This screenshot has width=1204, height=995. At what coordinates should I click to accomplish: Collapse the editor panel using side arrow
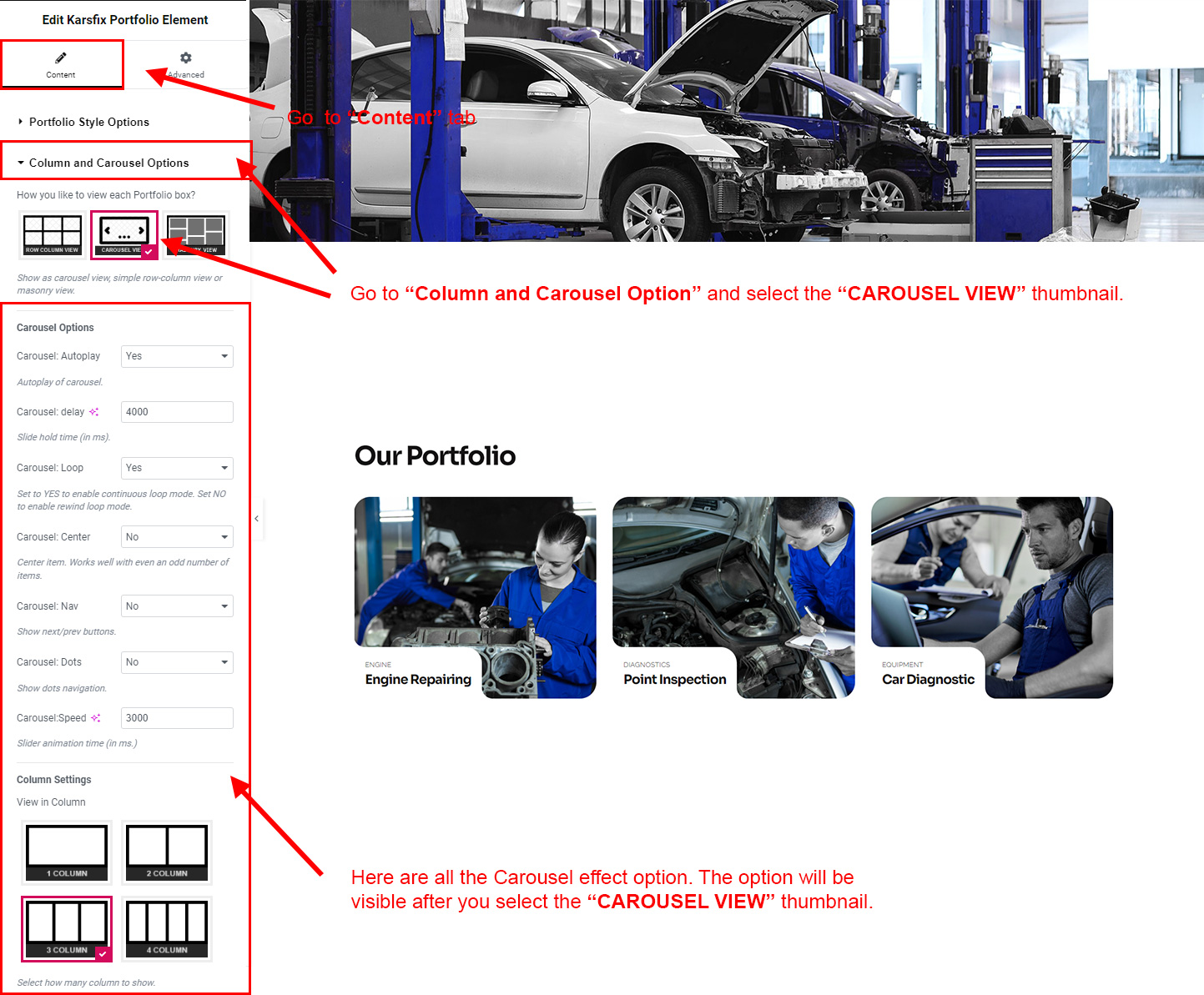(257, 519)
